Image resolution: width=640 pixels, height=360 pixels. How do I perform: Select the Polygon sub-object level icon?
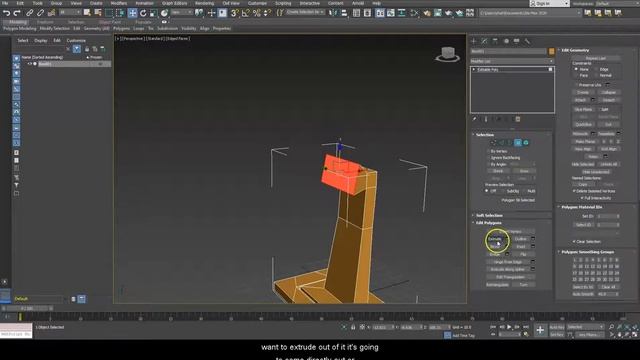pos(518,142)
